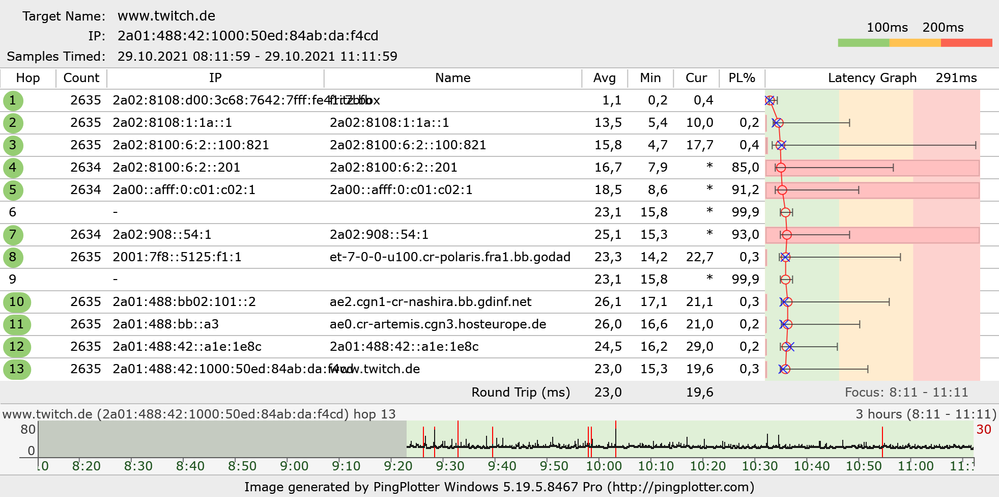This screenshot has height=497, width=999.
Task: Click the name ae0.cr-artemis.cgn3.hosteurope.de
Action: (x=438, y=324)
